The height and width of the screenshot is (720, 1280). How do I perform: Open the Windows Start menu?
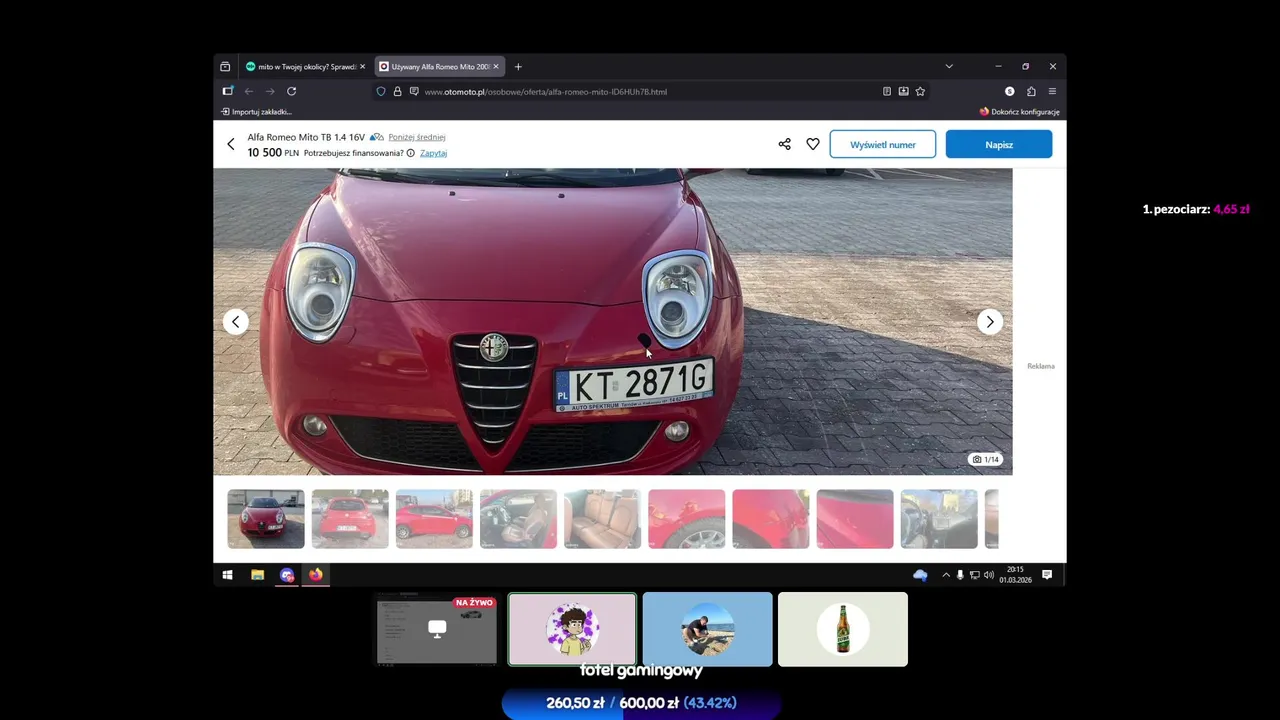coord(227,575)
